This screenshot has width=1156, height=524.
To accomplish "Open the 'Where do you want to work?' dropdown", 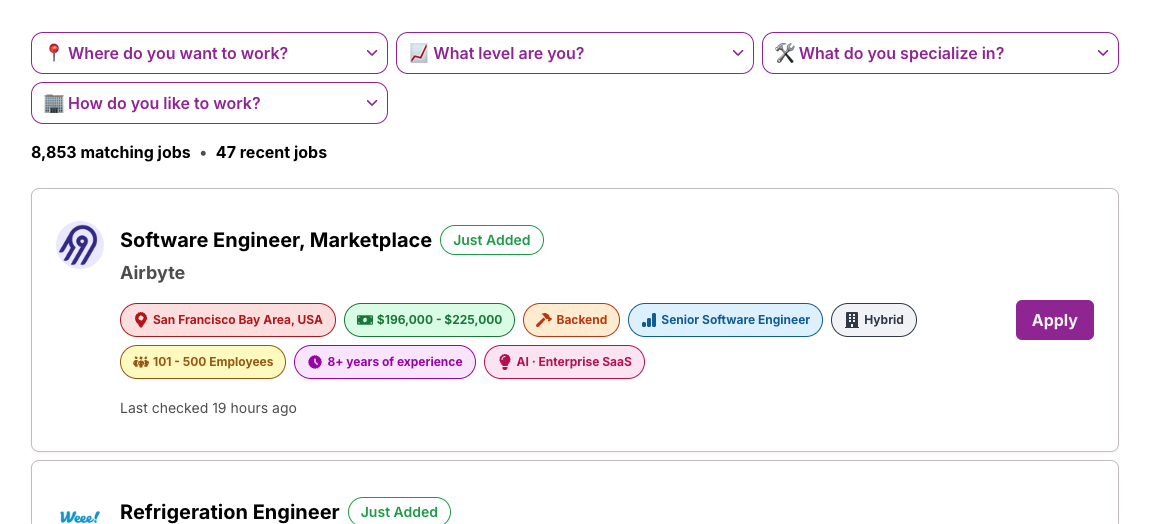I will 209,53.
